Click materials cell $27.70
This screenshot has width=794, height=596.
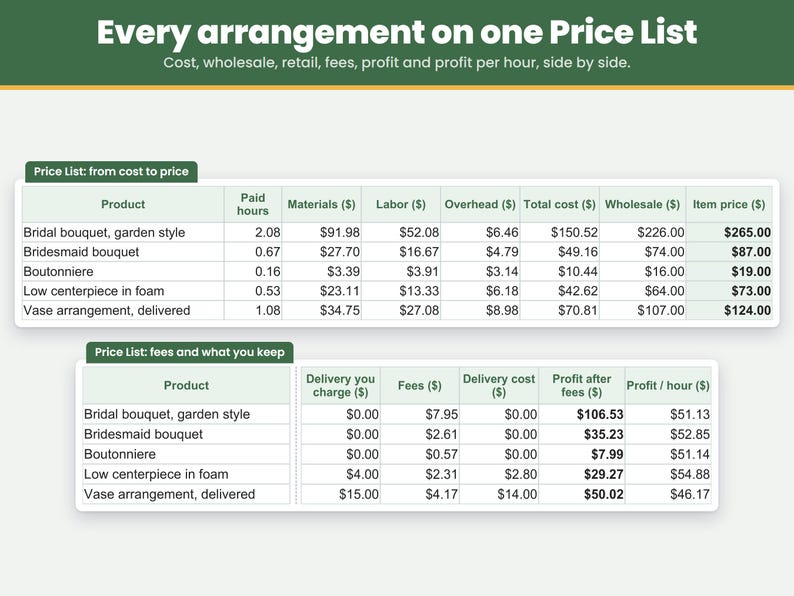point(322,252)
